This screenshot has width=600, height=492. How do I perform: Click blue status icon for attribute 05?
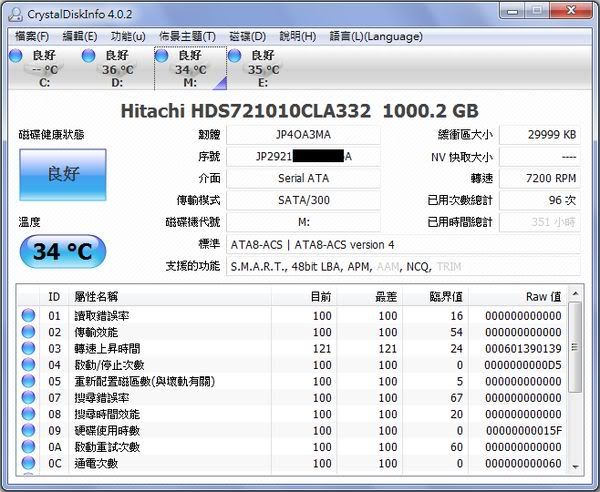(x=28, y=381)
